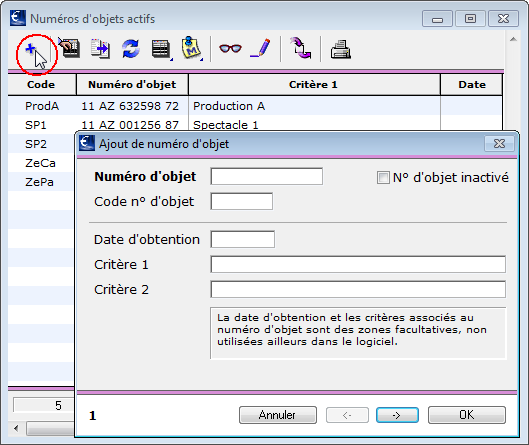Click the Critère 1 column header
This screenshot has height=445, width=529.
click(314, 84)
